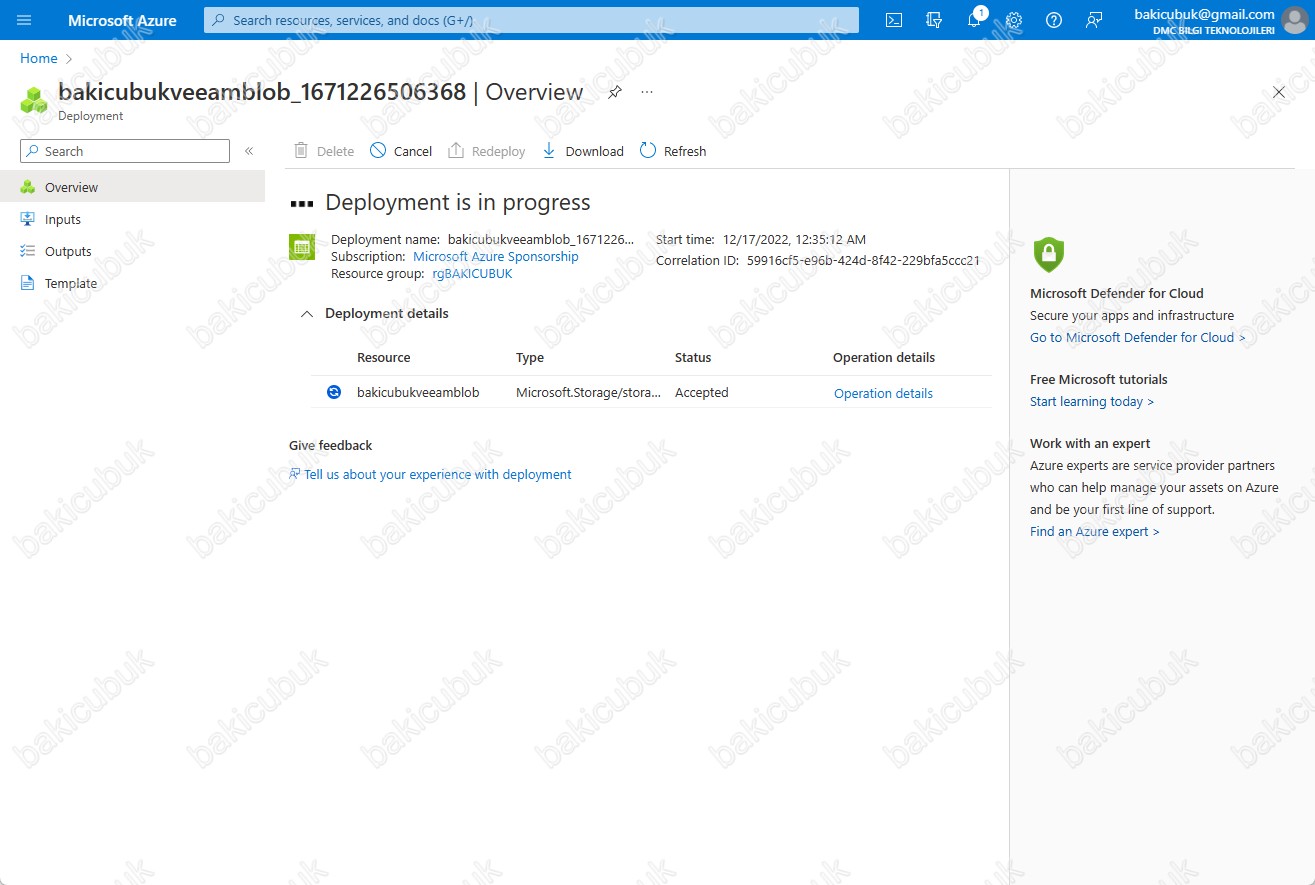This screenshot has width=1315, height=885.
Task: Close the deployment overview blade
Action: [x=1279, y=92]
